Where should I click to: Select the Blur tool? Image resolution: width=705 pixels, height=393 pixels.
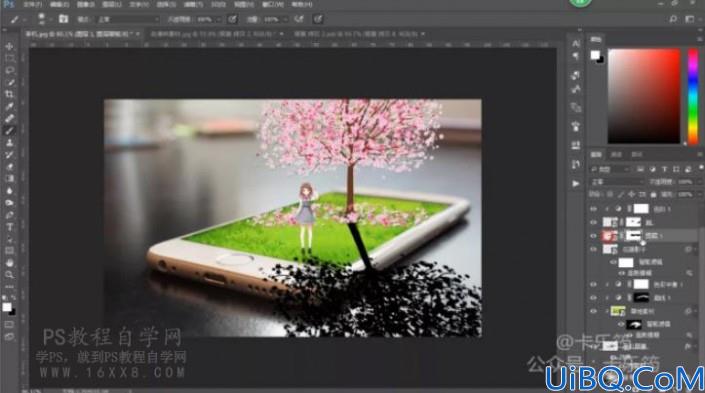[x=9, y=191]
